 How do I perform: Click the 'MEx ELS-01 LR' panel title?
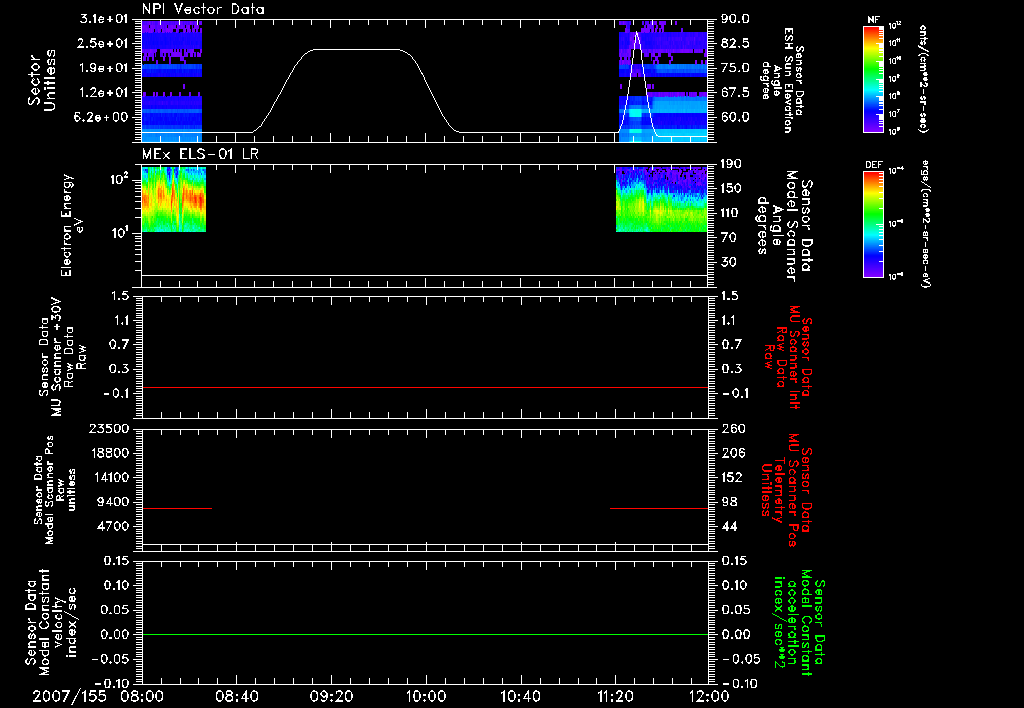(200, 154)
